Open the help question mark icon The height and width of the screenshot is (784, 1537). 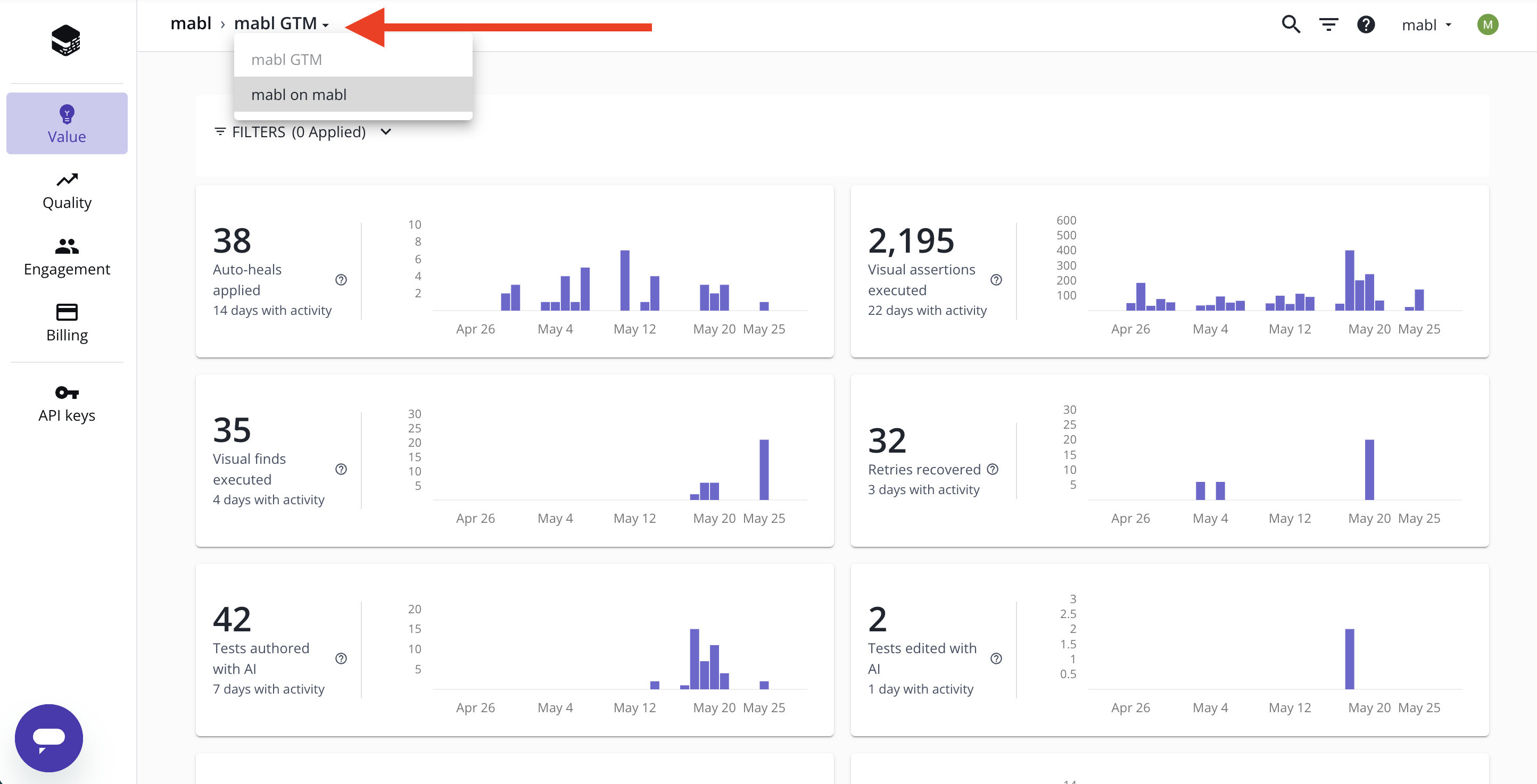[x=1366, y=24]
